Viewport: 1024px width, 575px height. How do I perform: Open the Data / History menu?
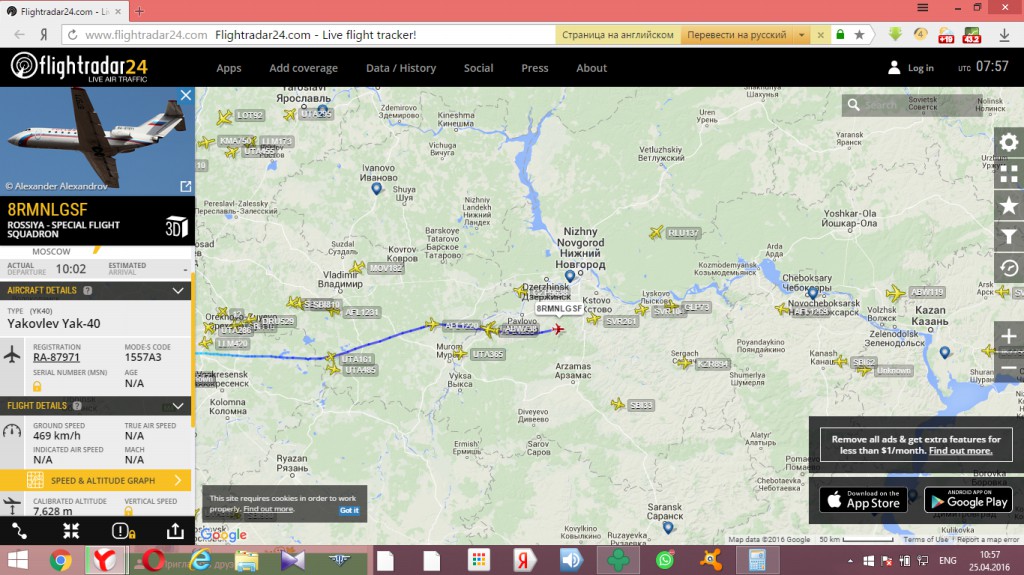pos(401,68)
